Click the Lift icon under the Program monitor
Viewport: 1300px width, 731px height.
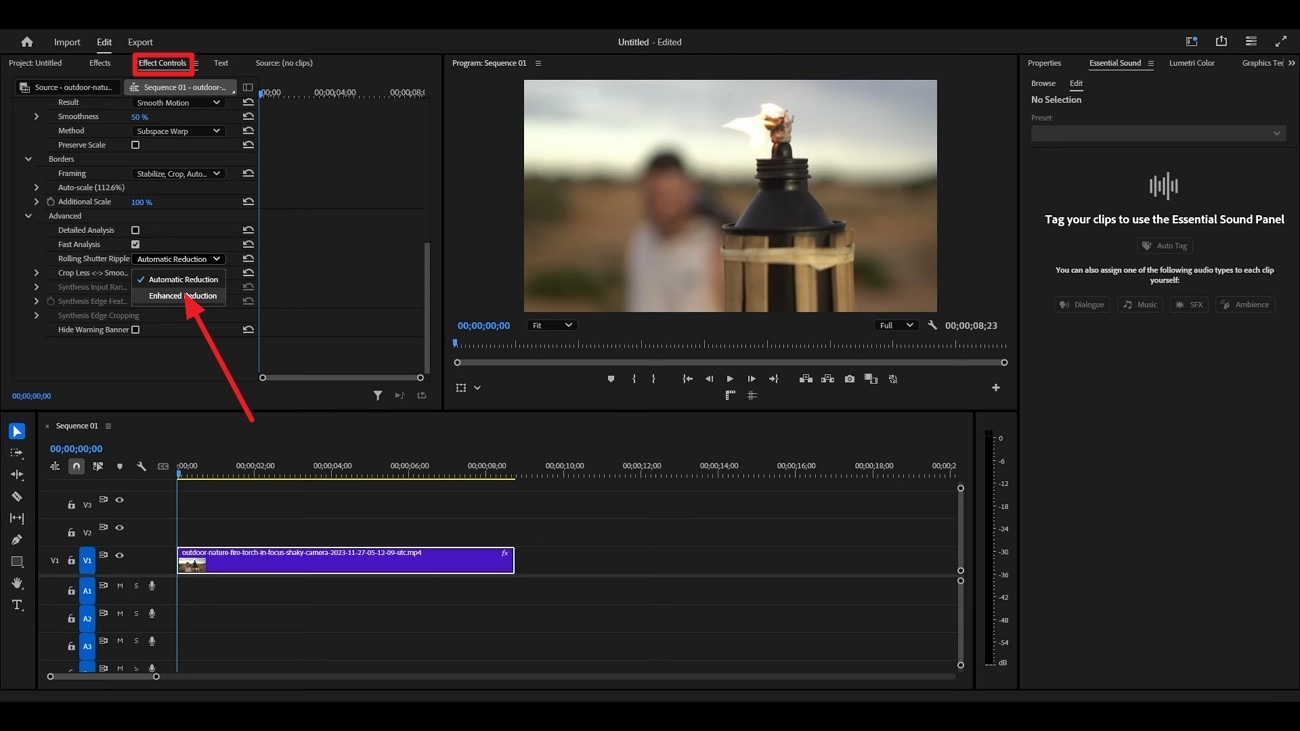tap(806, 379)
